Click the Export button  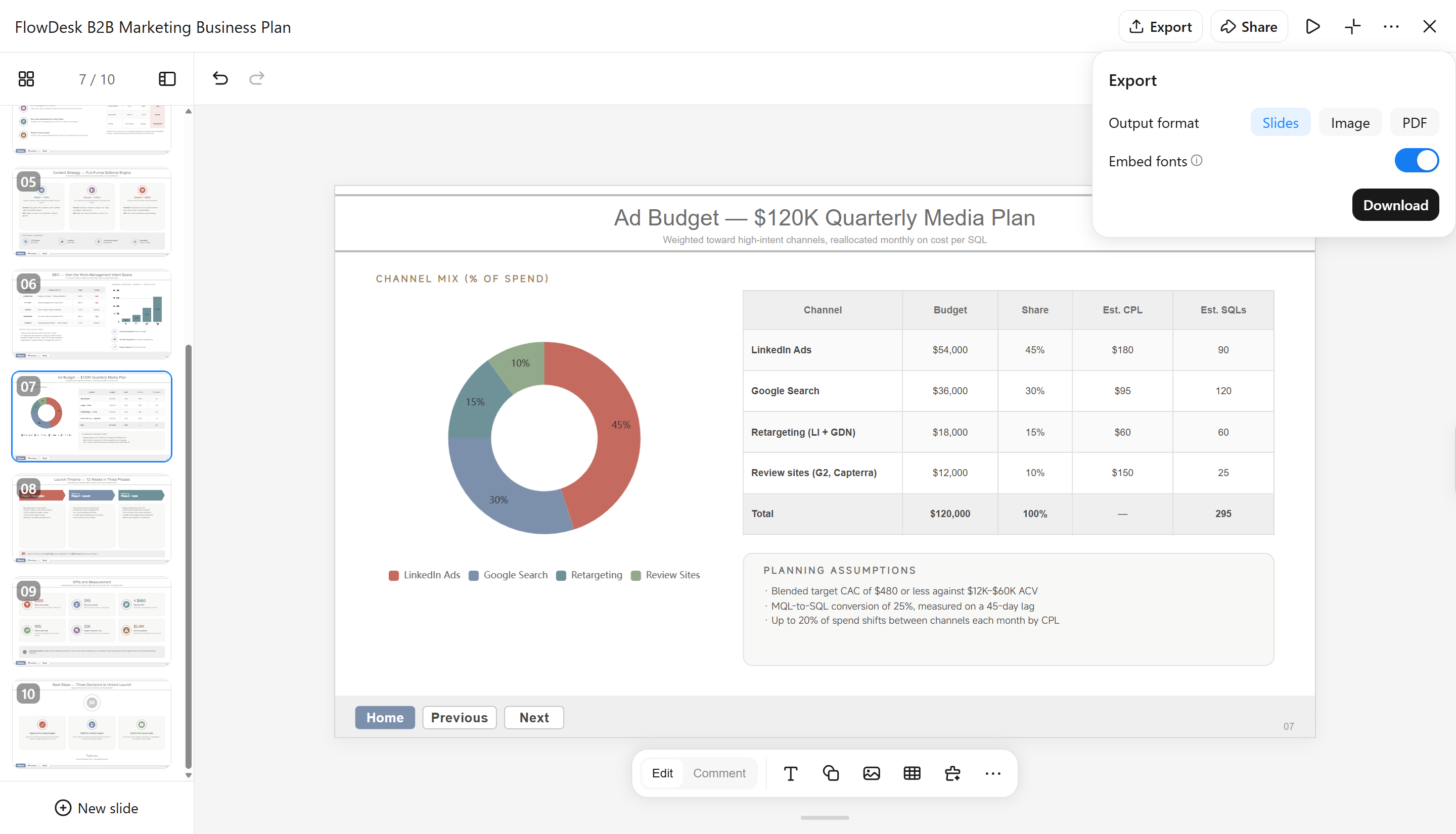[x=1160, y=26]
